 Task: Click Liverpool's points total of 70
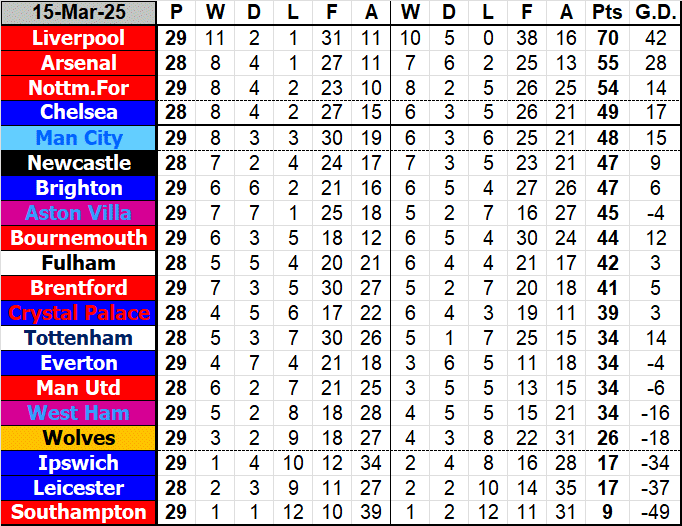coord(605,38)
